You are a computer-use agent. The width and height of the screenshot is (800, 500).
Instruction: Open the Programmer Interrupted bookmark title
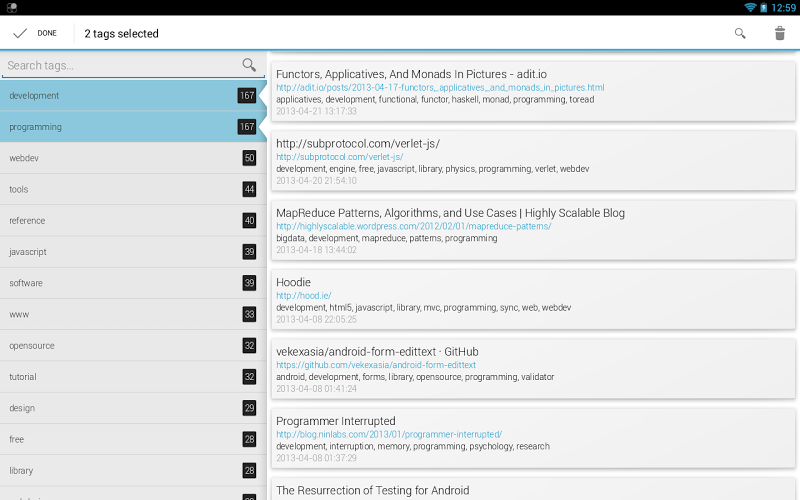pos(336,421)
